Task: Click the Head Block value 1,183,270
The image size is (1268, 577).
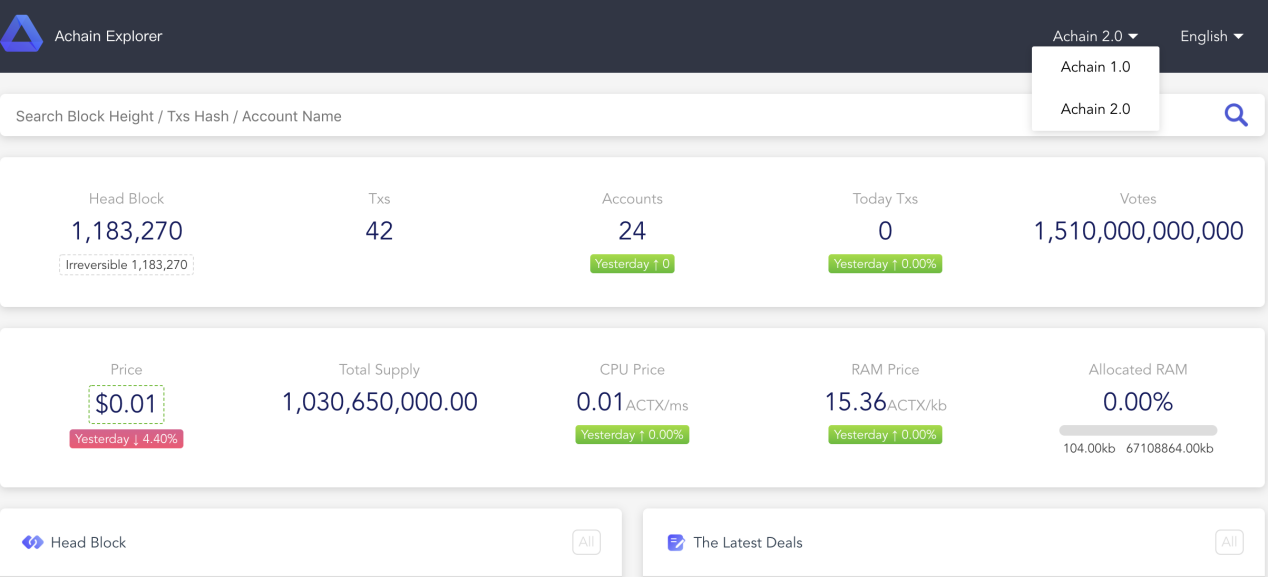Action: click(127, 231)
